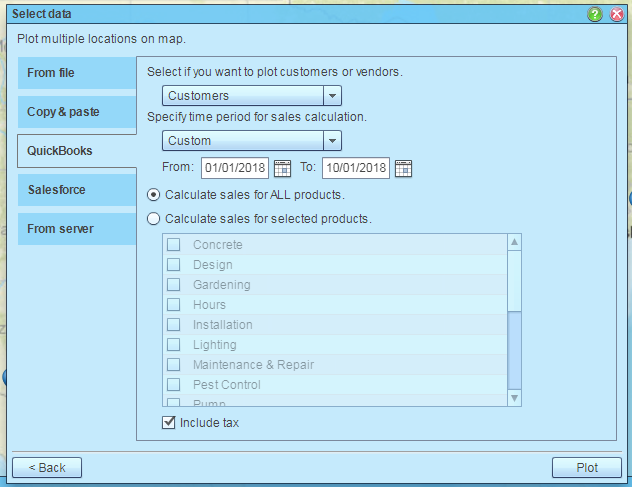Image resolution: width=632 pixels, height=487 pixels.
Task: Click the green help icon
Action: 596,14
